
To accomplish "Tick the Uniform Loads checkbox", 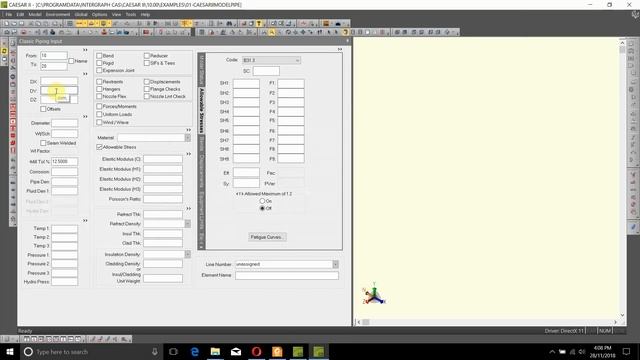I will pyautogui.click(x=99, y=114).
